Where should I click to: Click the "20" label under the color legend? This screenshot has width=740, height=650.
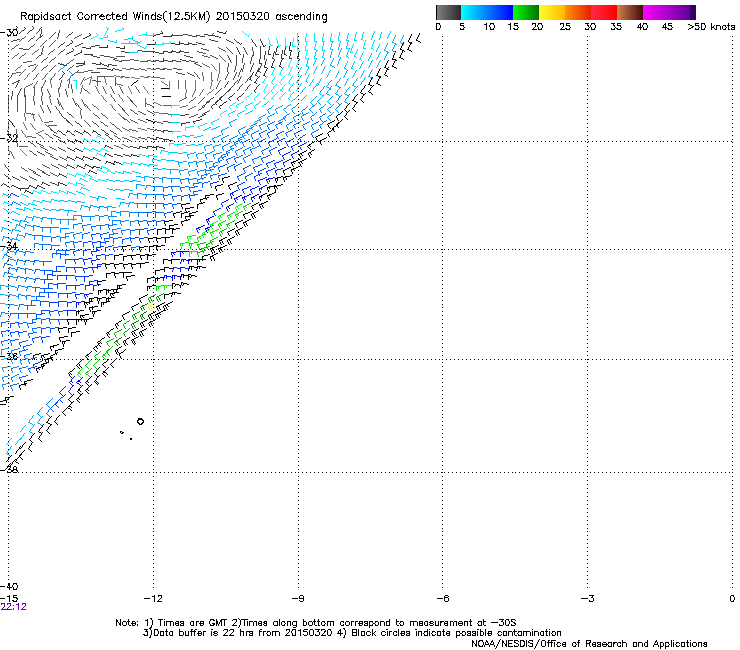click(x=537, y=27)
